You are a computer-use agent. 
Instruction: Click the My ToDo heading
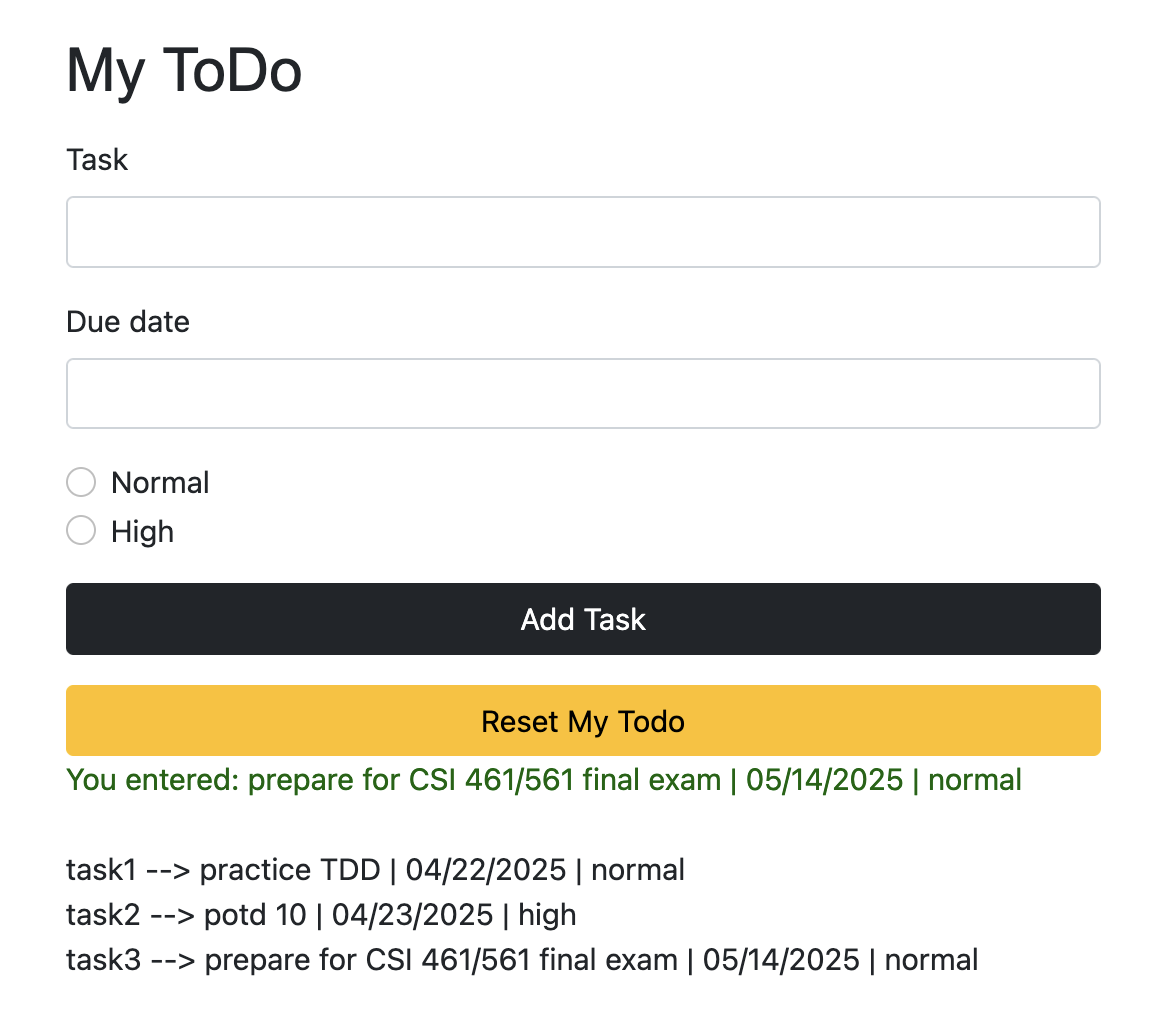click(x=184, y=70)
